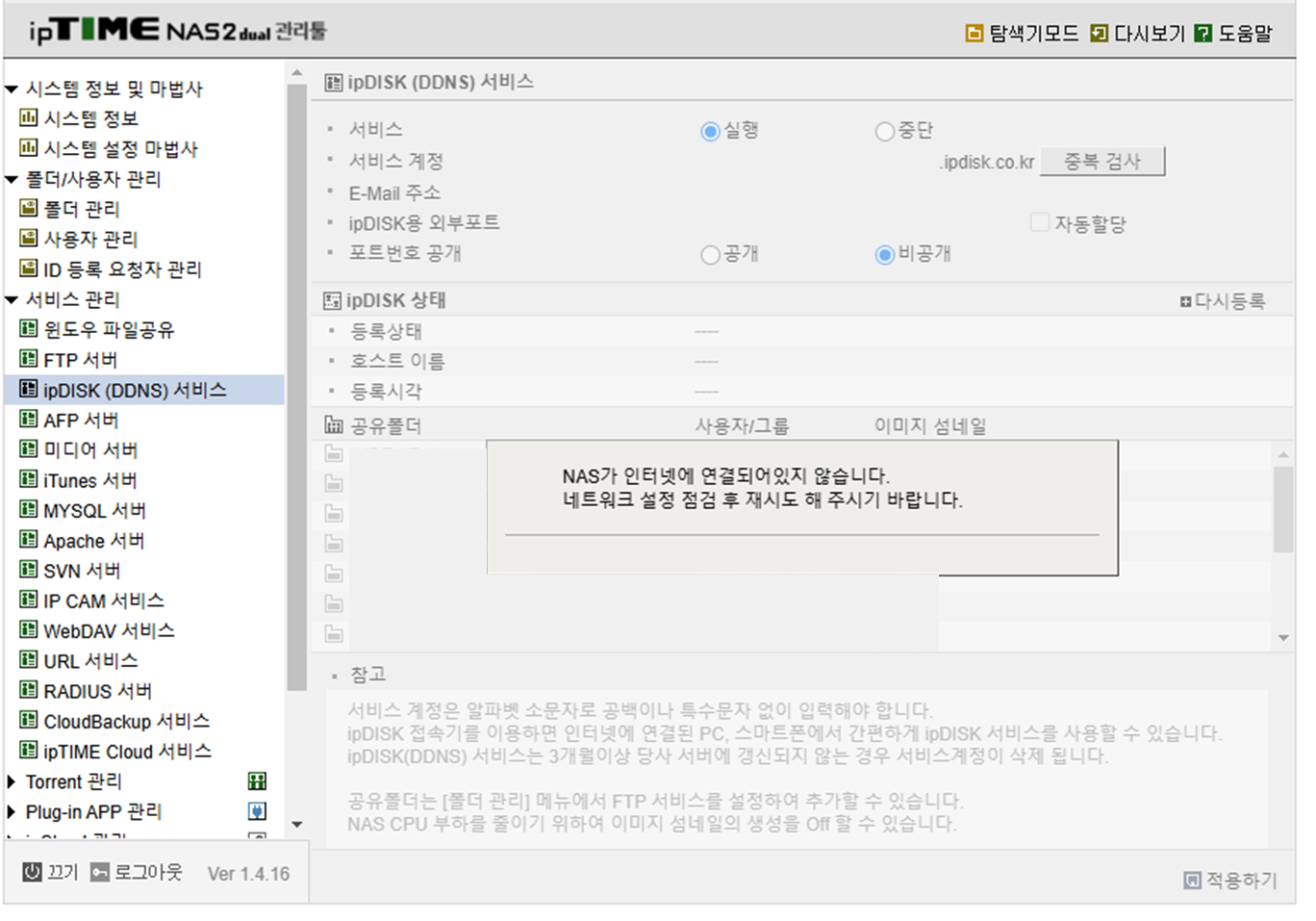
Task: Click the sidebar menu scrollbar thumb
Action: pyautogui.click(x=296, y=387)
